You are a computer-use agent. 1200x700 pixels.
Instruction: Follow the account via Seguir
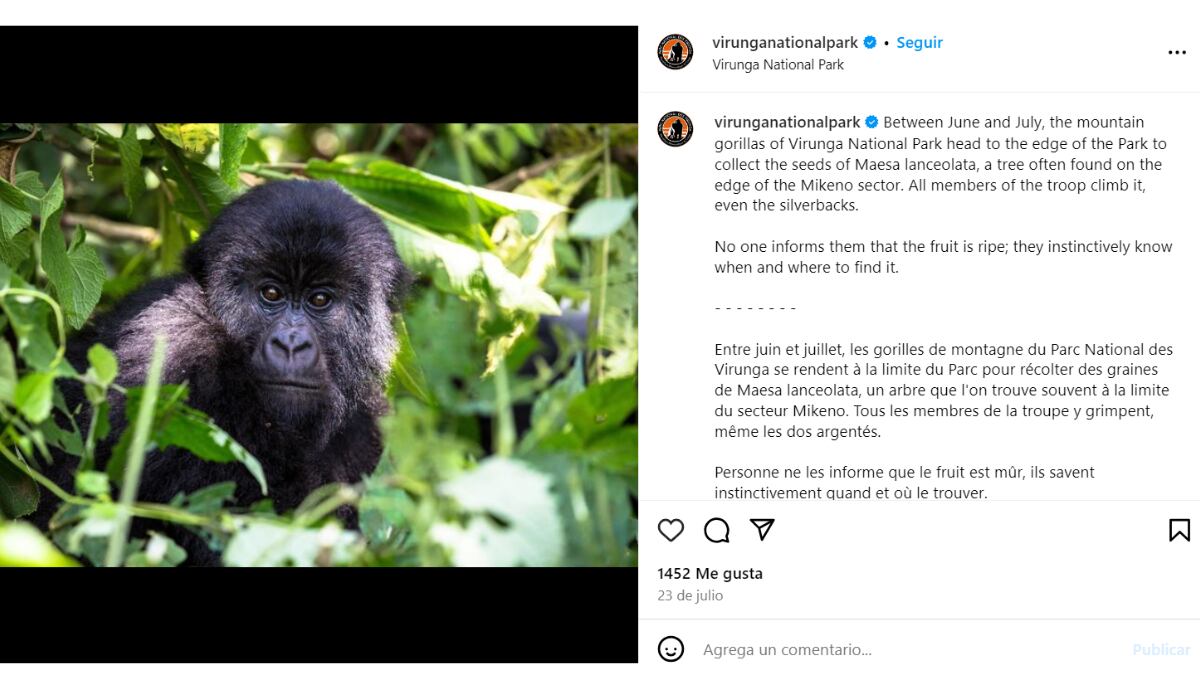[x=919, y=42]
